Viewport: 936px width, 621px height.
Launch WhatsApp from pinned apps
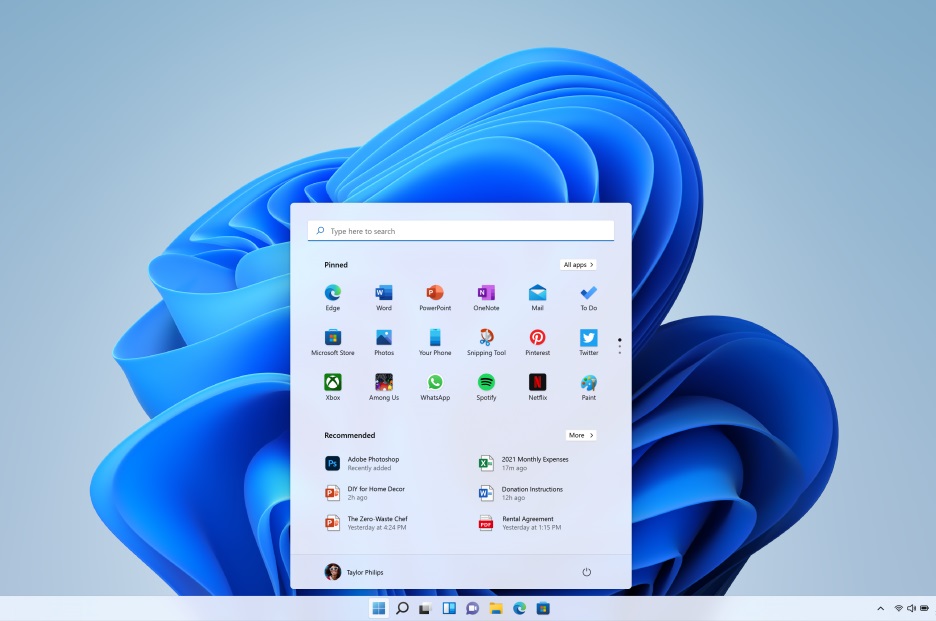point(435,387)
